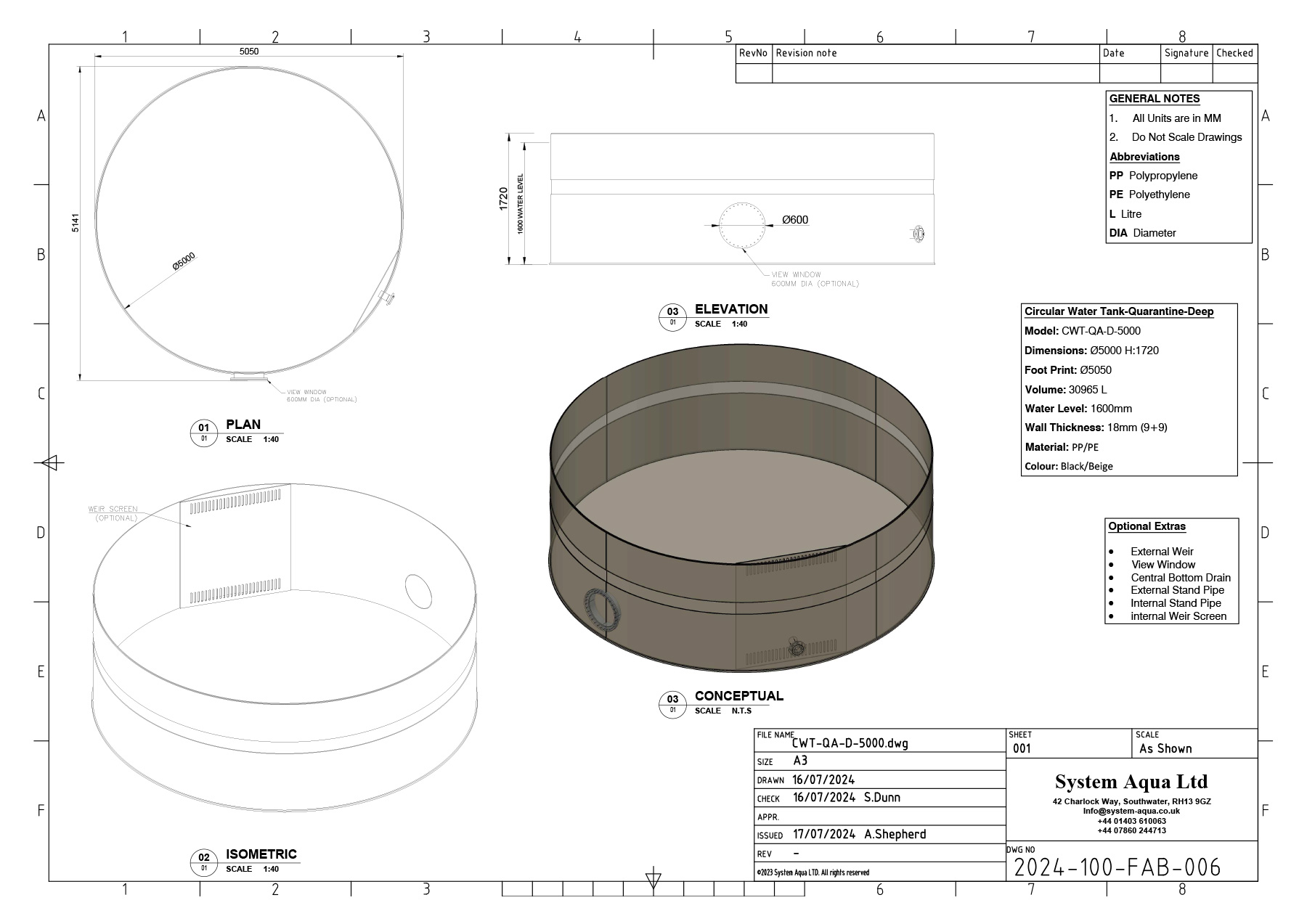Select the L Litre abbreviation
Viewport: 1307px width, 924px height.
(x=1125, y=214)
